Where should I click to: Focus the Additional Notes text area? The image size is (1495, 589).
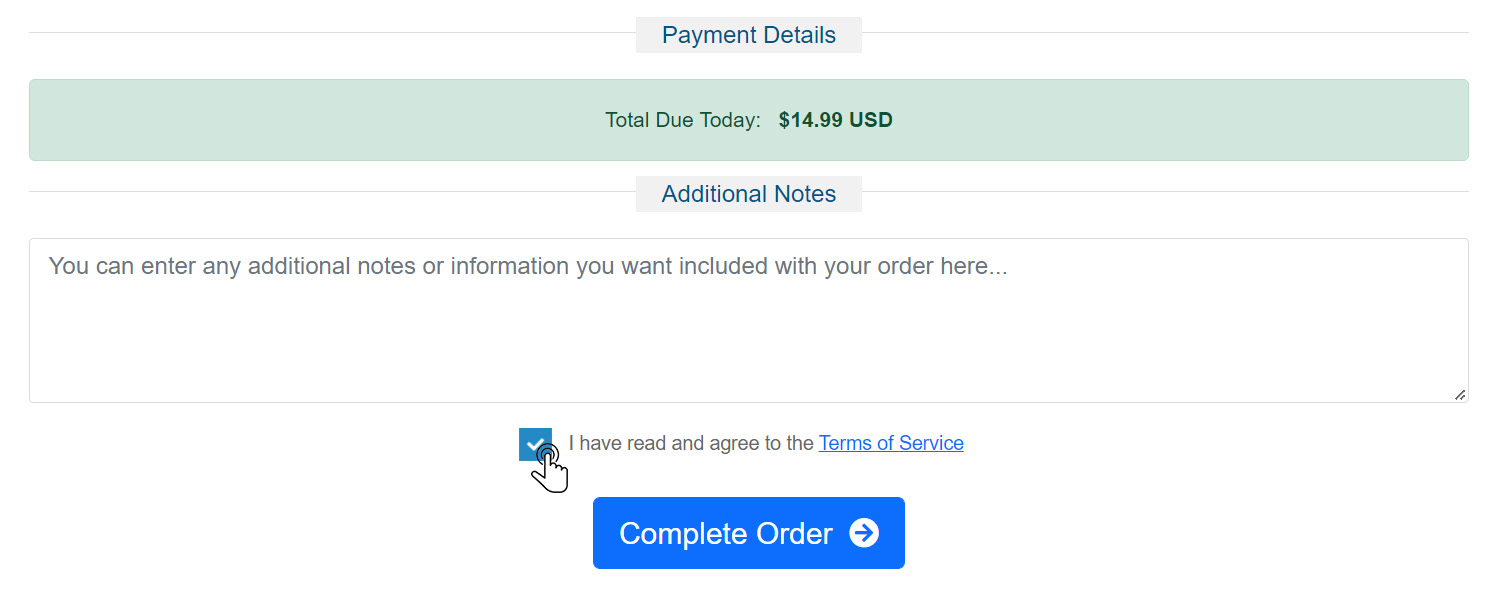[749, 320]
